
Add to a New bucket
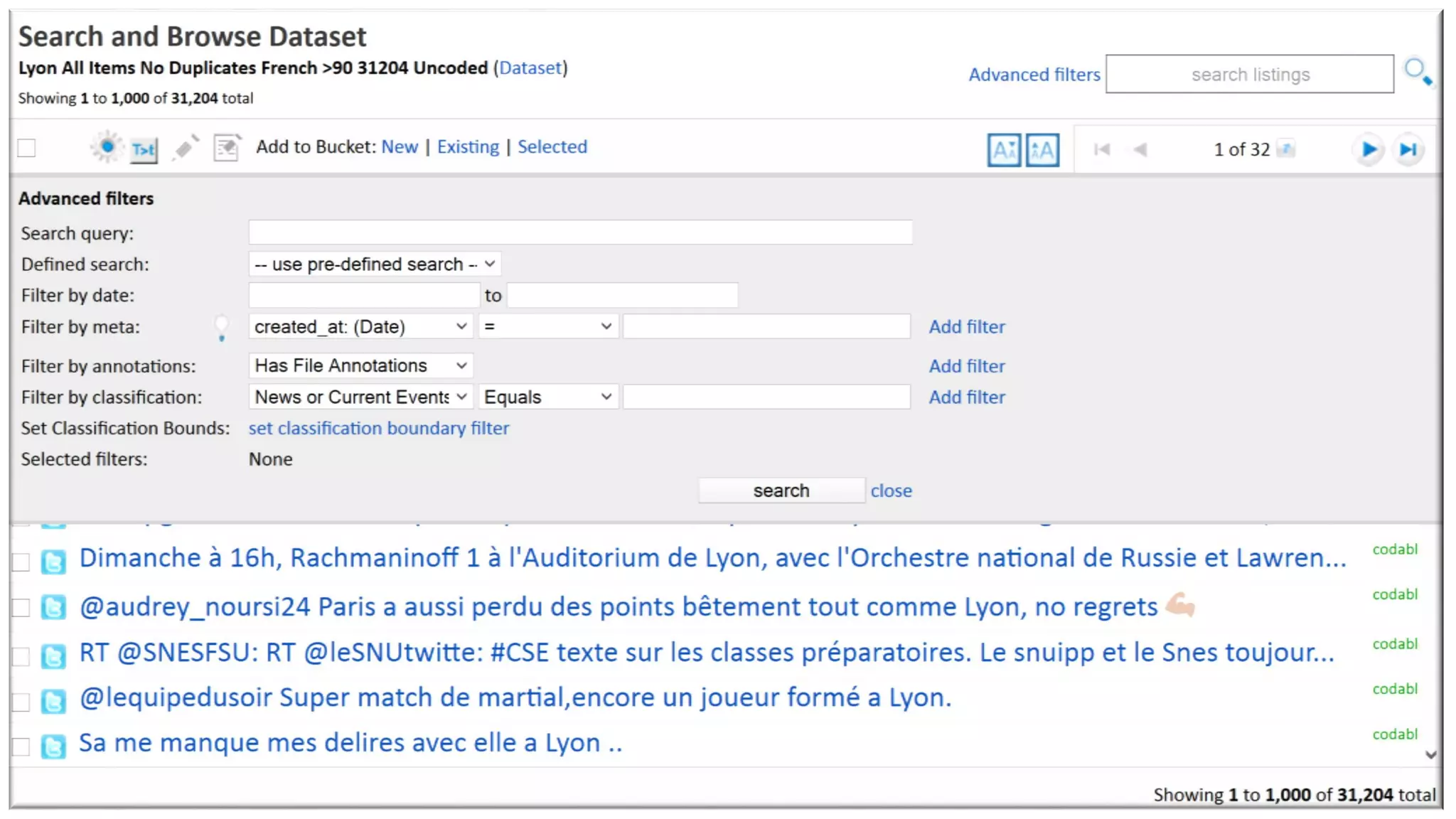[x=400, y=147]
